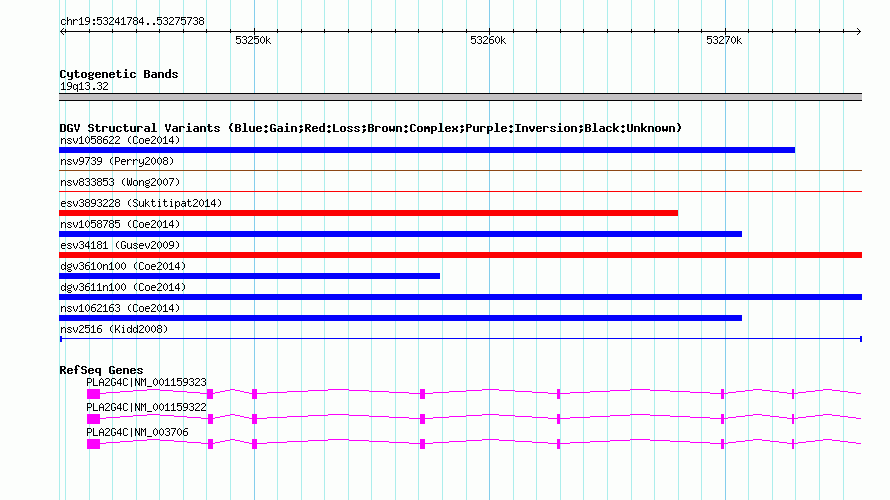
Task: Click the PLA2G4C|NM_003706 transcript label
Action: (x=137, y=432)
